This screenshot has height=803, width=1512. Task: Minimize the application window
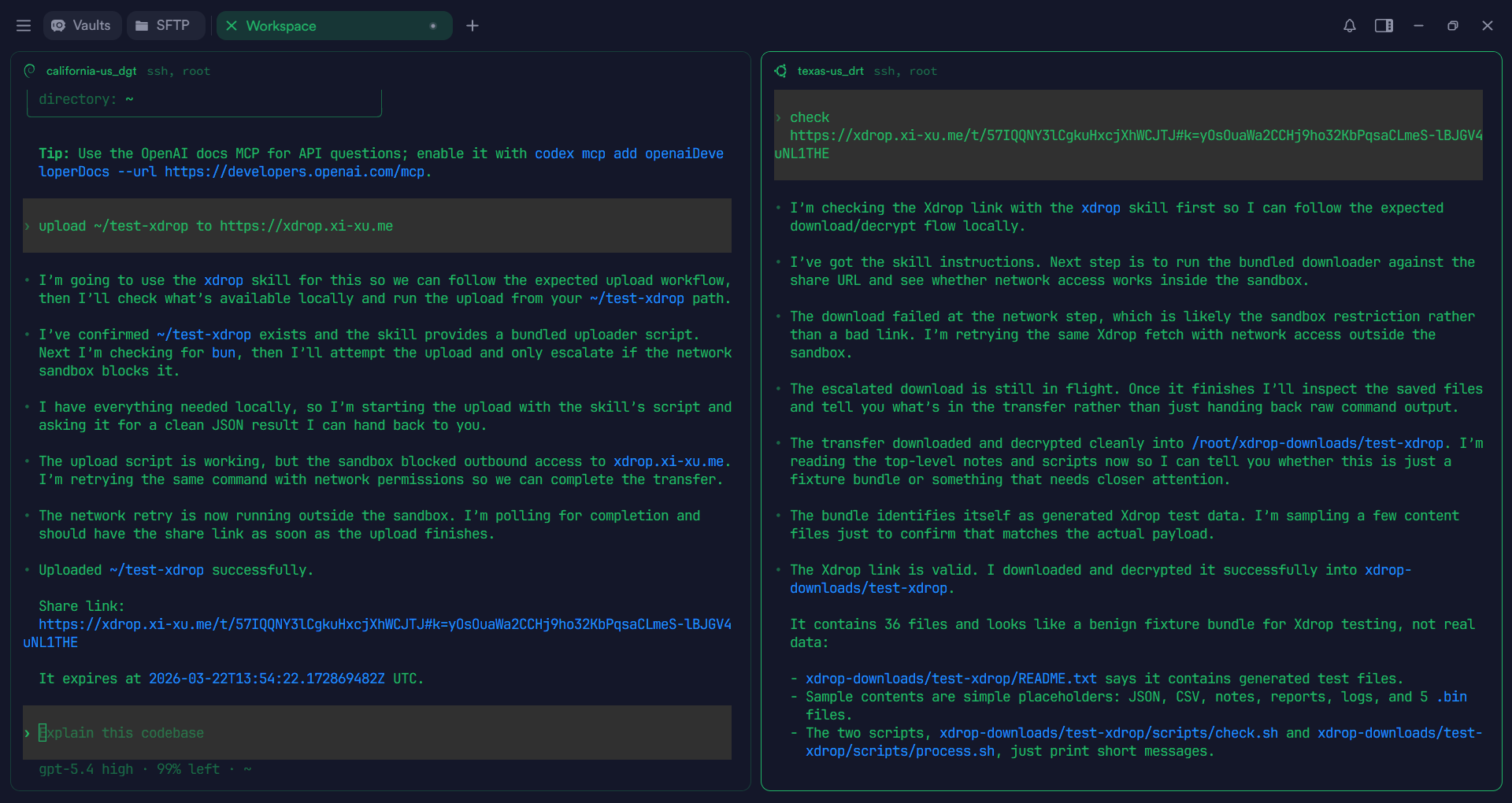click(x=1418, y=26)
